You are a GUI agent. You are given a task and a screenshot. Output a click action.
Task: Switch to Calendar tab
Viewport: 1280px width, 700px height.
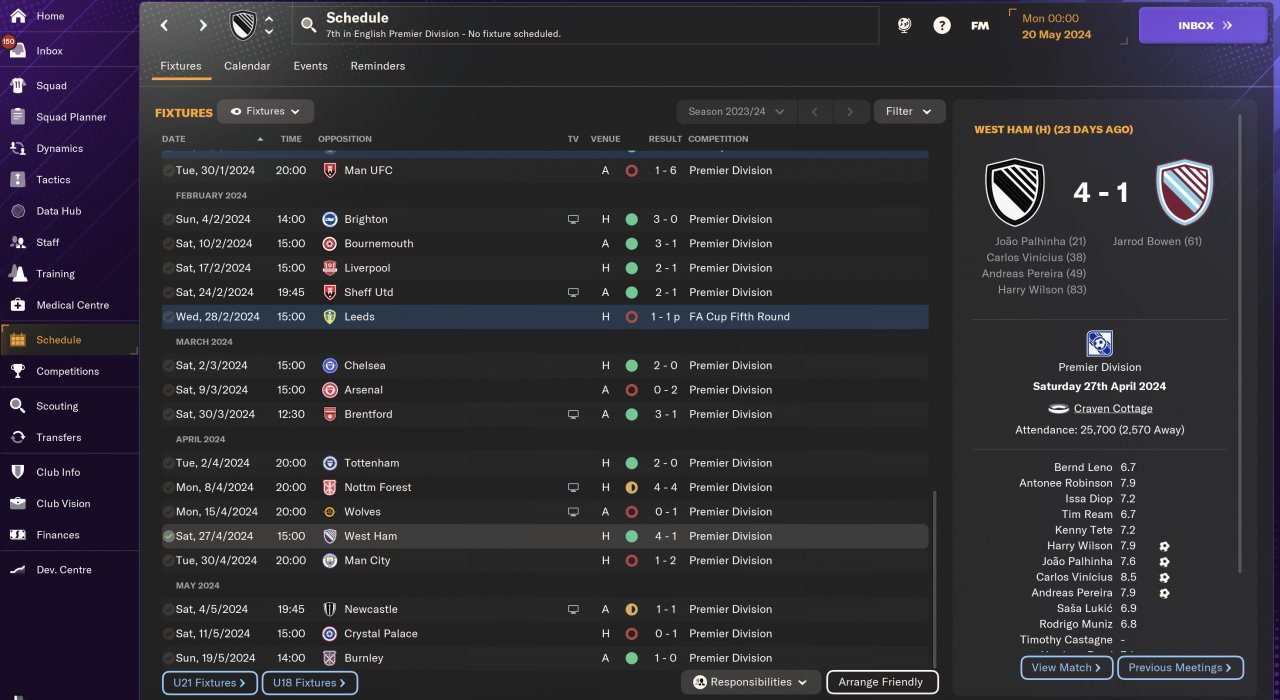click(247, 66)
